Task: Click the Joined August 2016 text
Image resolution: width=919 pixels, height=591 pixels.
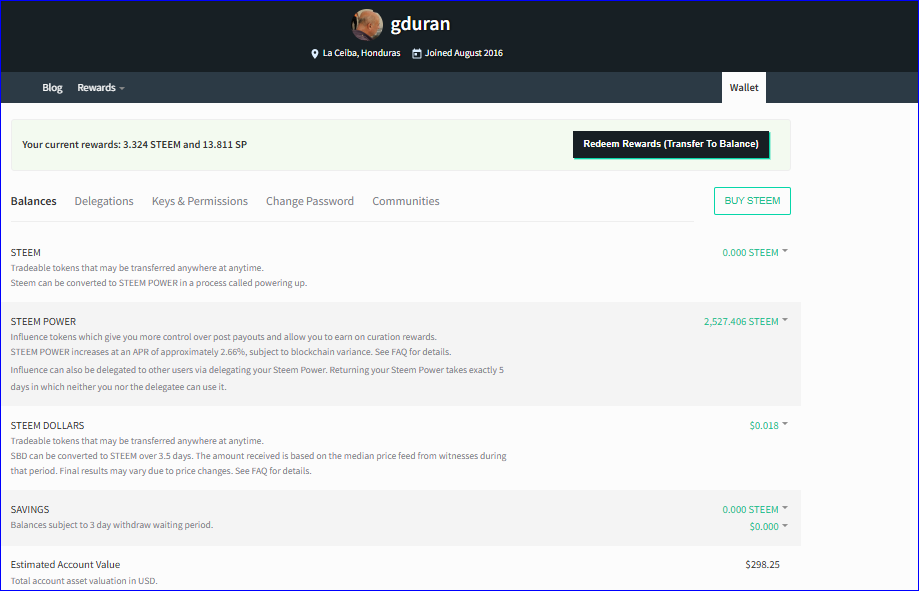Action: 464,53
